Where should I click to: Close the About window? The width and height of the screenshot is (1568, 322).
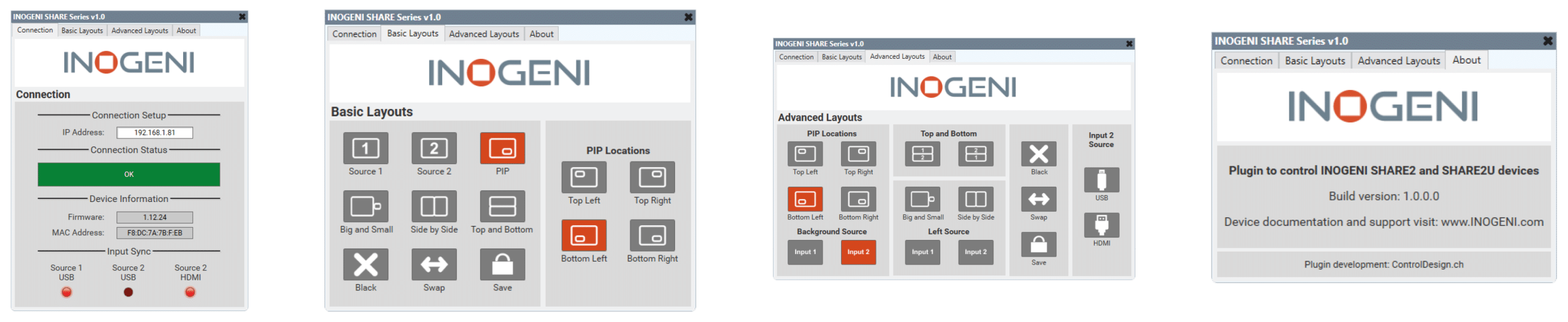pos(1547,41)
